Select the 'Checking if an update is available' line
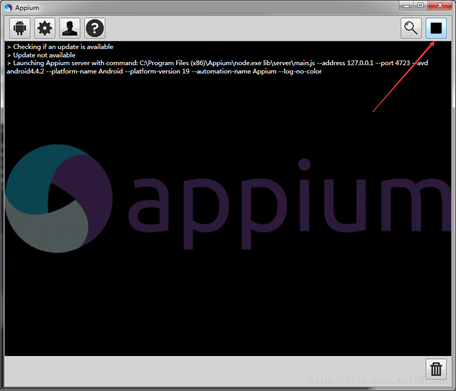Screen dimensions: 456x391 (60, 47)
